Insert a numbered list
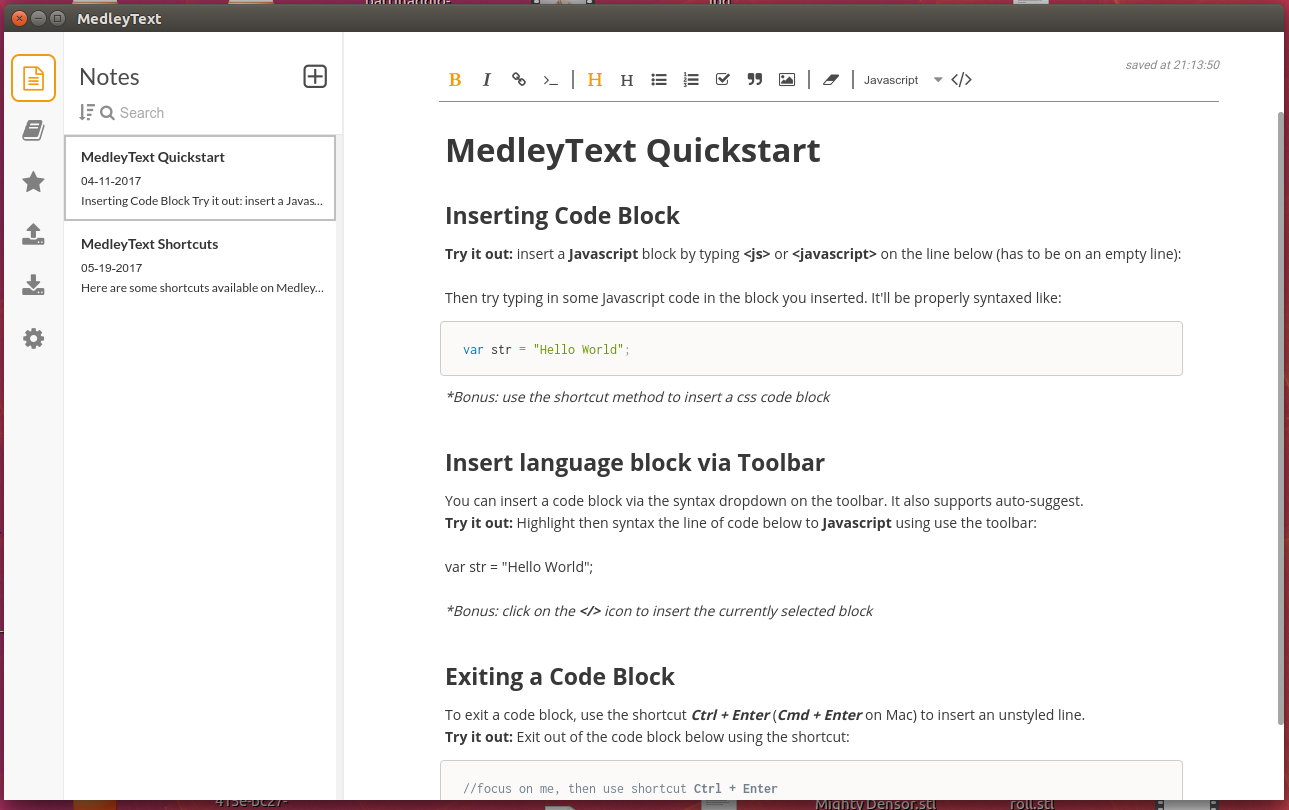This screenshot has height=810, width=1289. click(x=691, y=80)
